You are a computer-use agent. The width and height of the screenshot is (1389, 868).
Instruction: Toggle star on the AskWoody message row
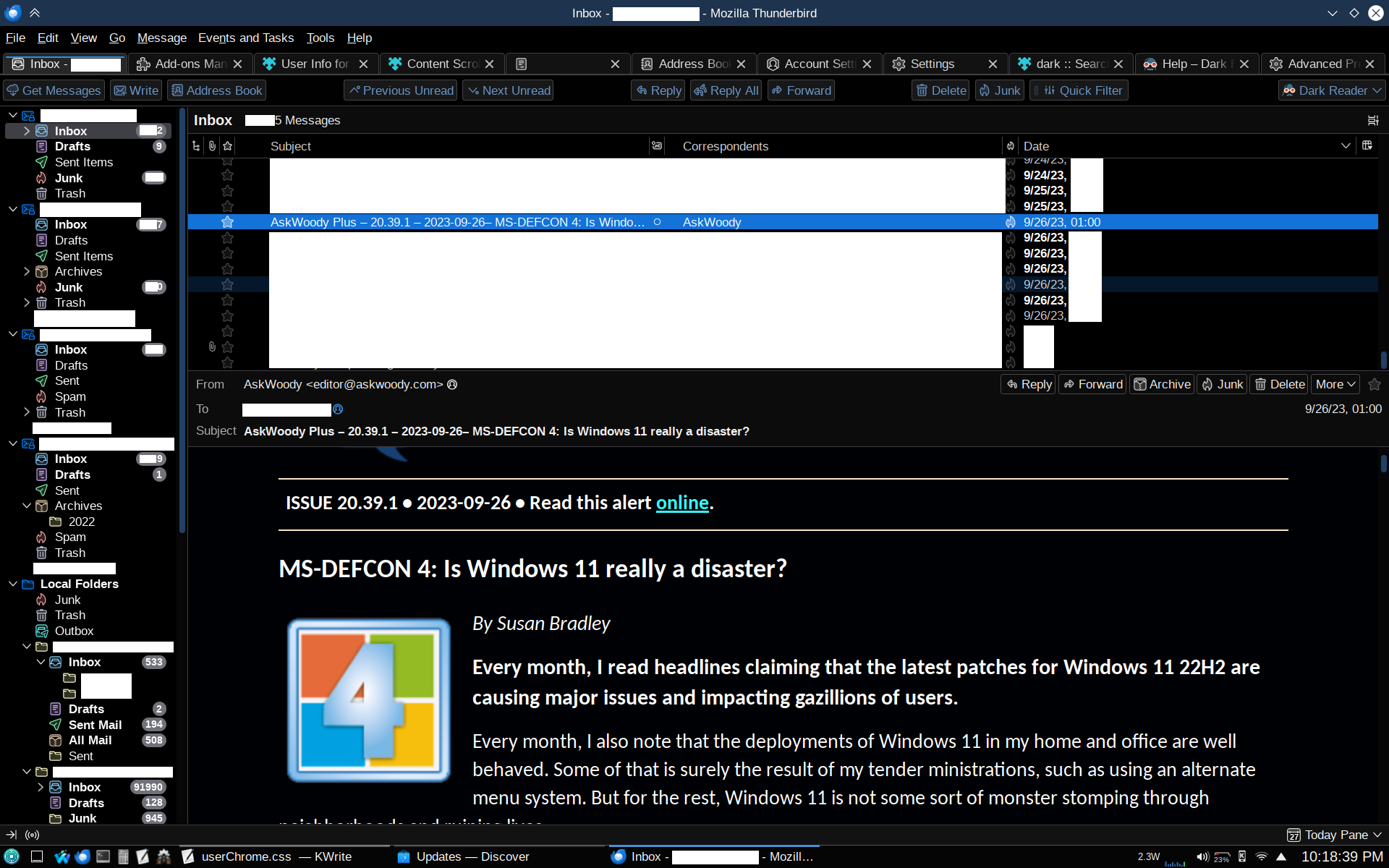point(227,222)
